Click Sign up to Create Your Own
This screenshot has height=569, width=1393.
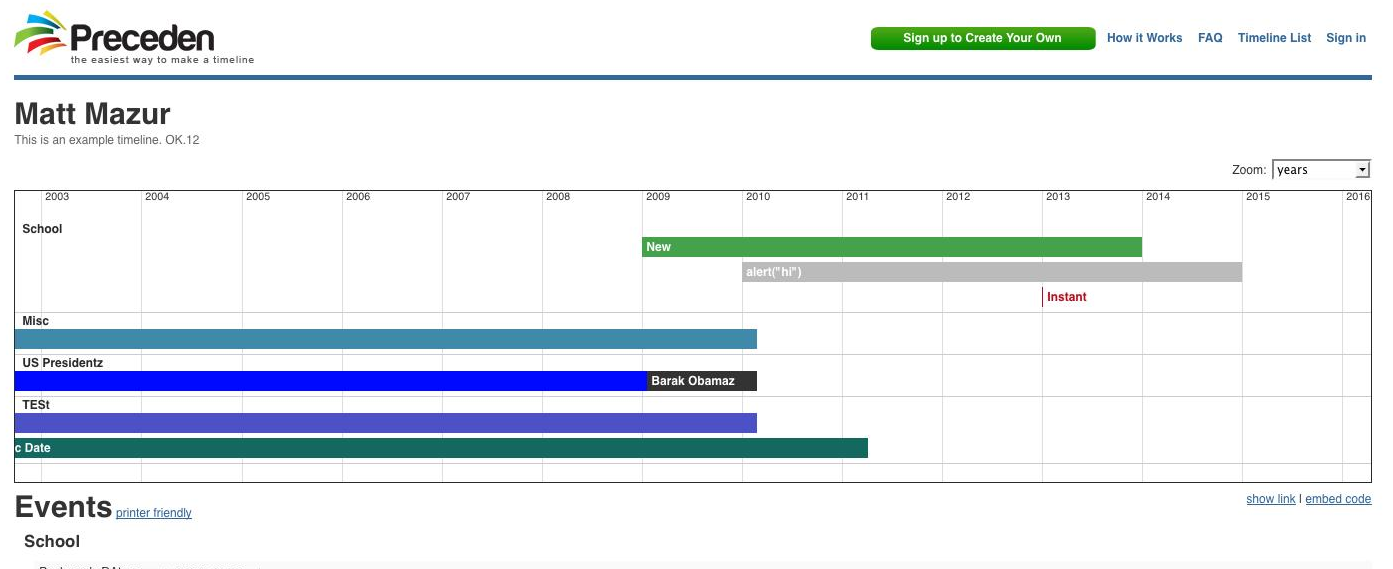click(x=982, y=38)
